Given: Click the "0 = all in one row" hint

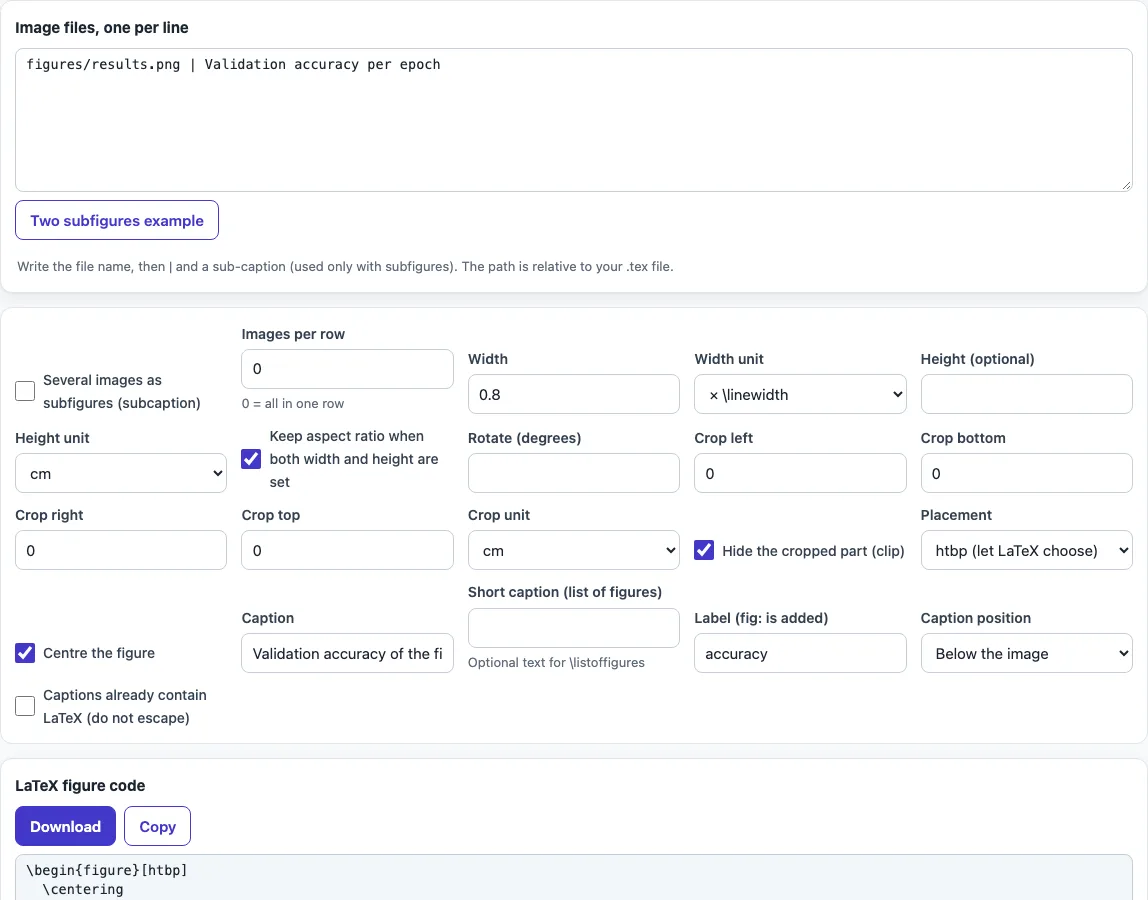Looking at the screenshot, I should point(293,403).
